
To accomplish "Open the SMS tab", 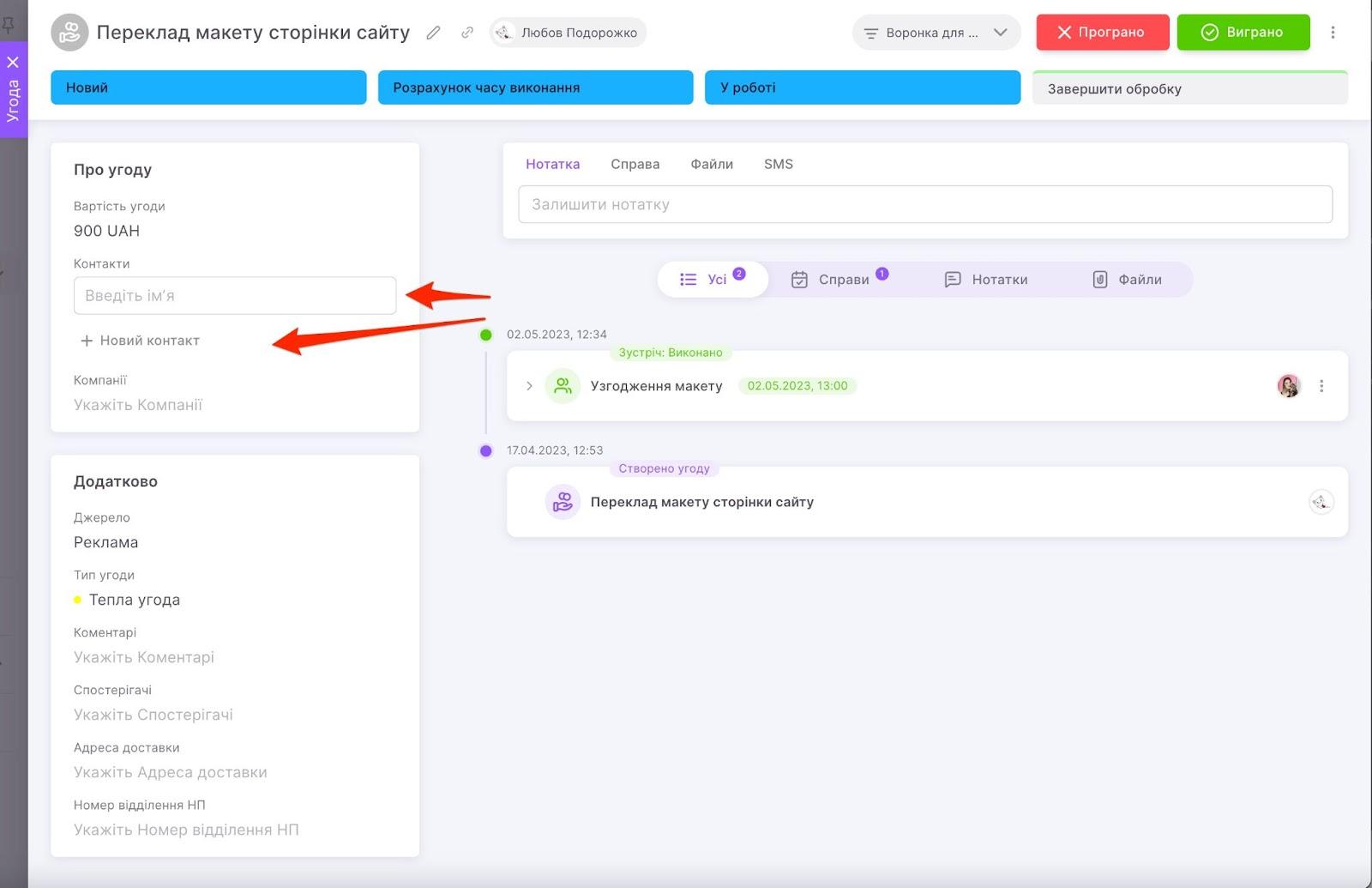I will pos(779,164).
